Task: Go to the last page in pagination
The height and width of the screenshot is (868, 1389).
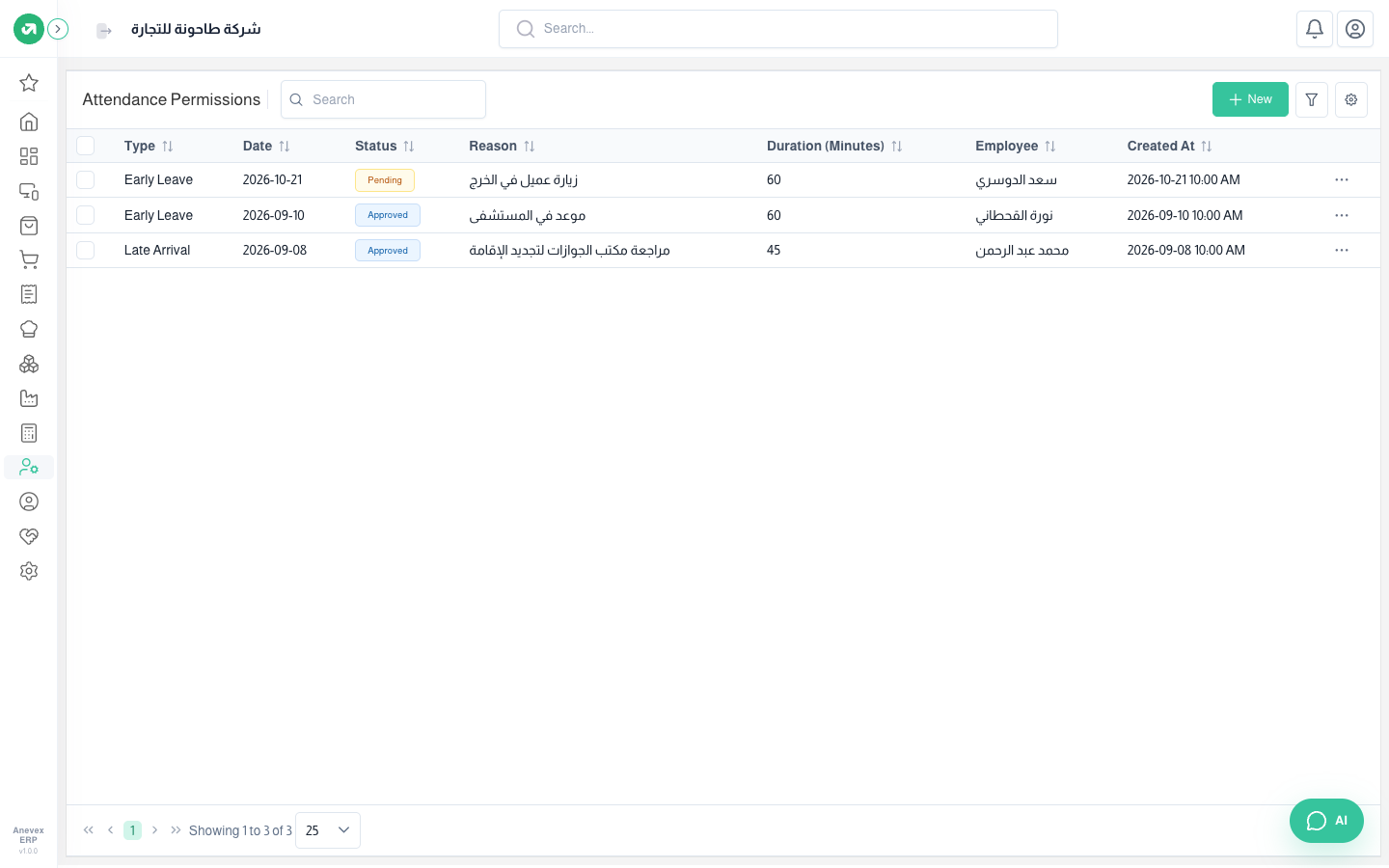Action: (x=176, y=830)
